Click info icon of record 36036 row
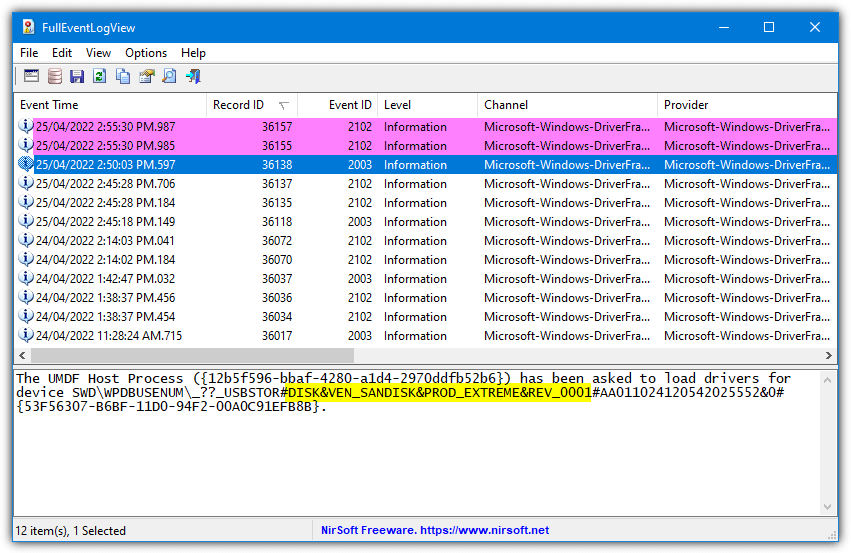Image resolution: width=851 pixels, height=553 pixels. [x=26, y=297]
